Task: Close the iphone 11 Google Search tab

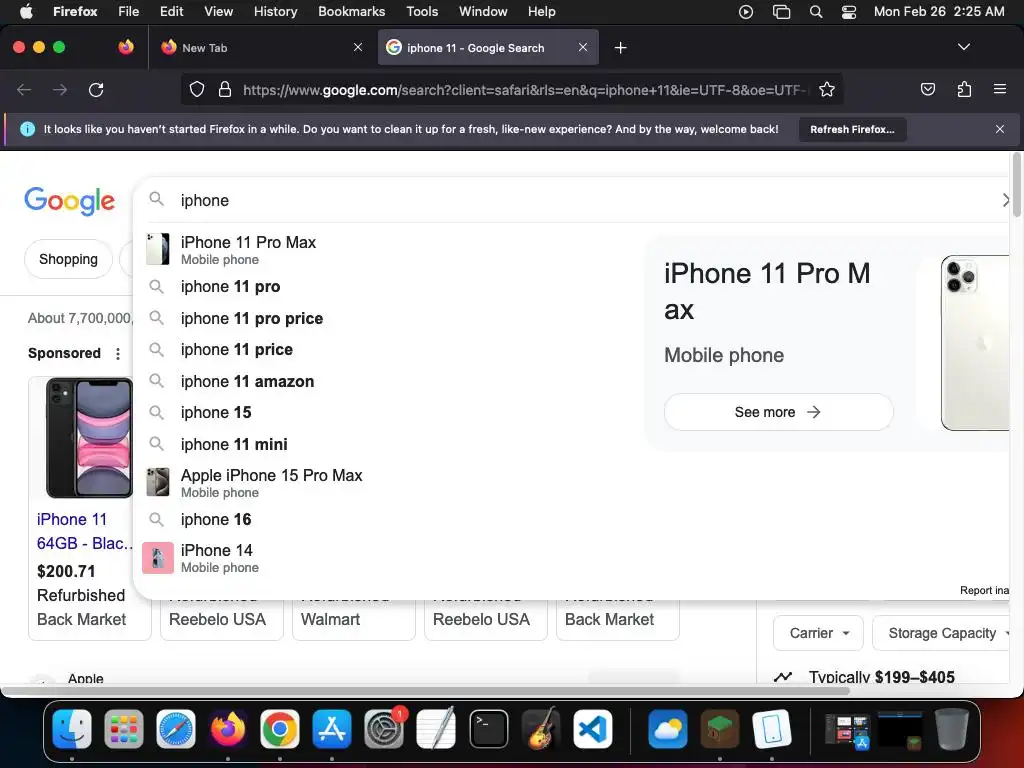Action: pos(583,47)
